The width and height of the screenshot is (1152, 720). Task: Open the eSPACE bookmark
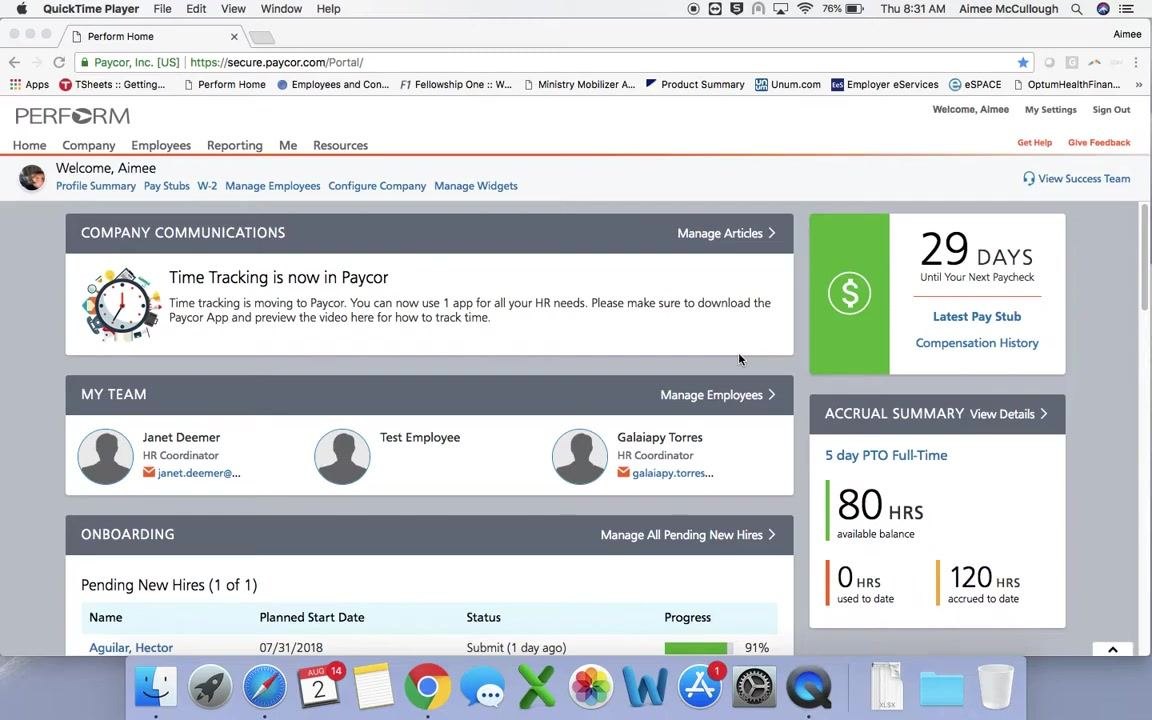pyautogui.click(x=975, y=84)
